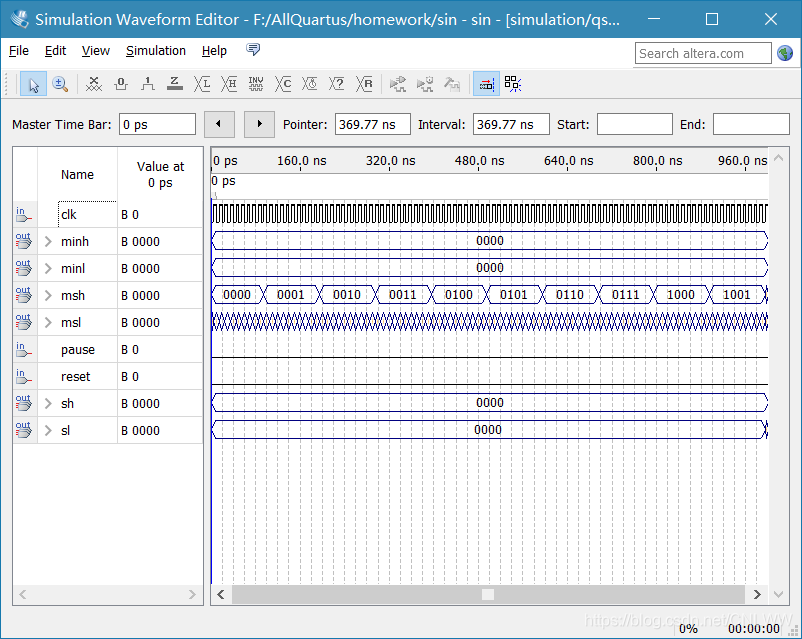Expand the minl bus node
This screenshot has height=639, width=802.
pos(48,269)
